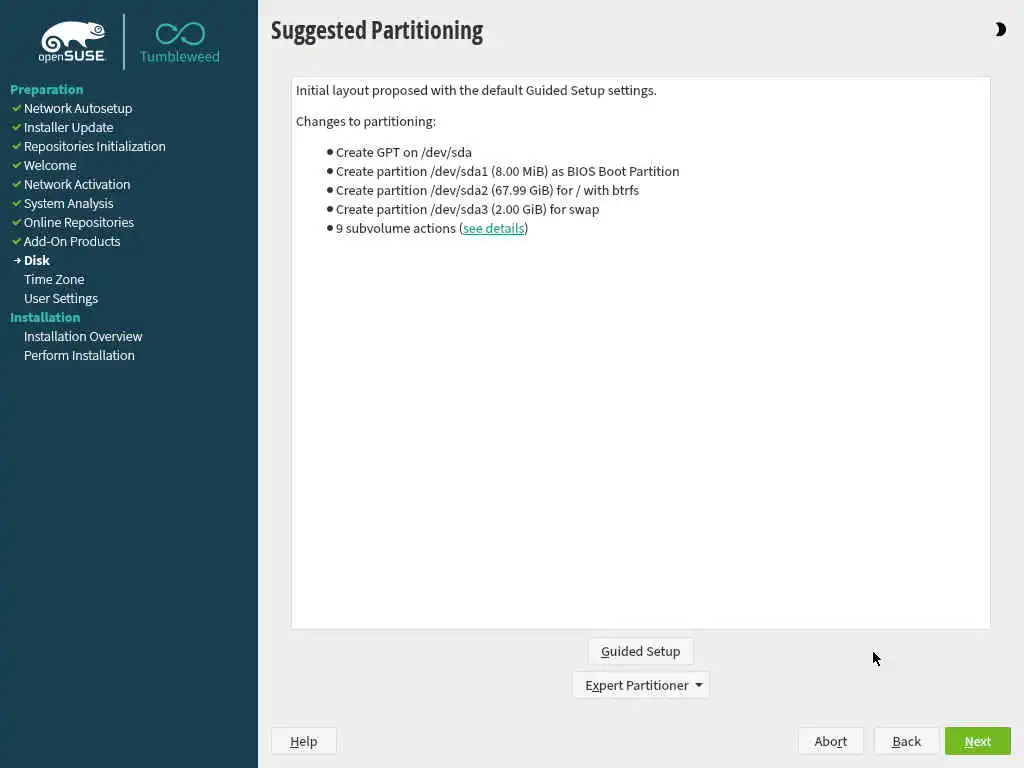Select User Settings step in sidebar
This screenshot has width=1024, height=768.
pyautogui.click(x=61, y=298)
